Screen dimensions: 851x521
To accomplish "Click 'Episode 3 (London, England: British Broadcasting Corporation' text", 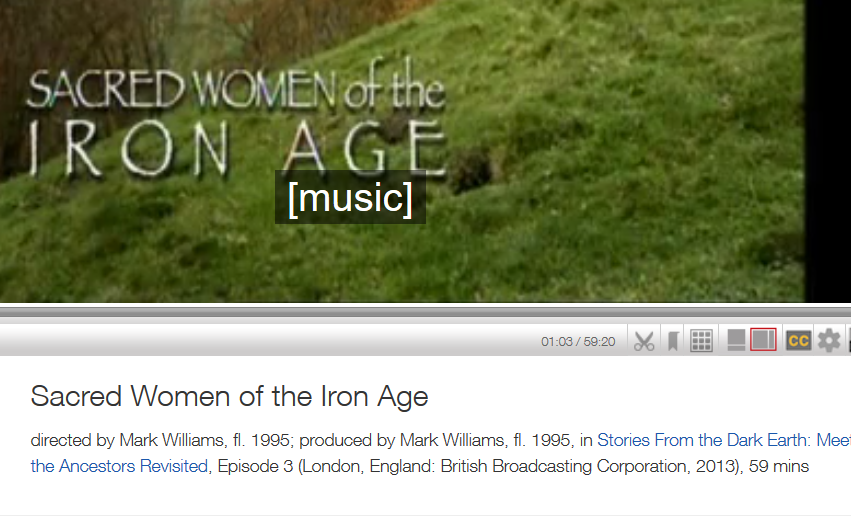I will tap(454, 466).
